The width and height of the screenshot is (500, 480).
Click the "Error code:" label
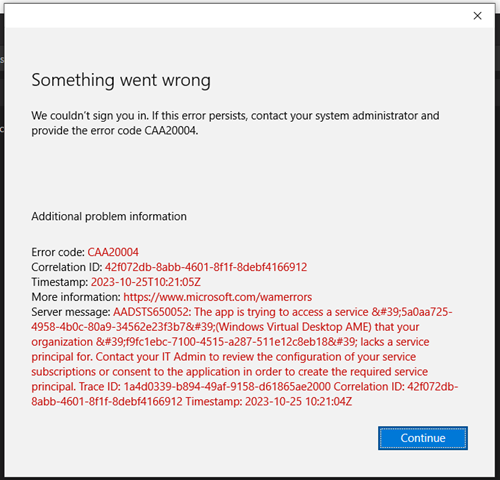(x=58, y=252)
